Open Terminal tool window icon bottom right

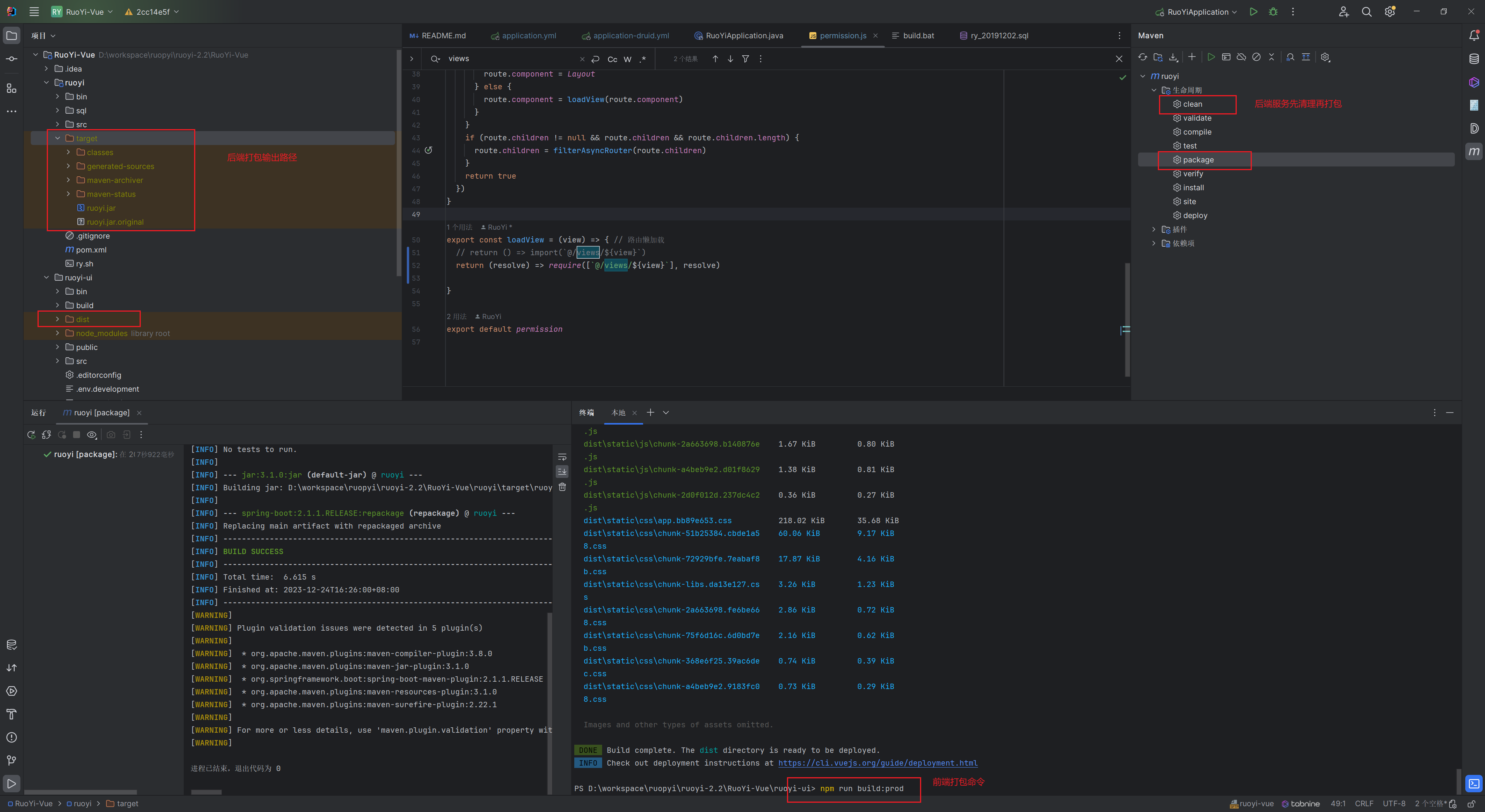tap(1473, 784)
